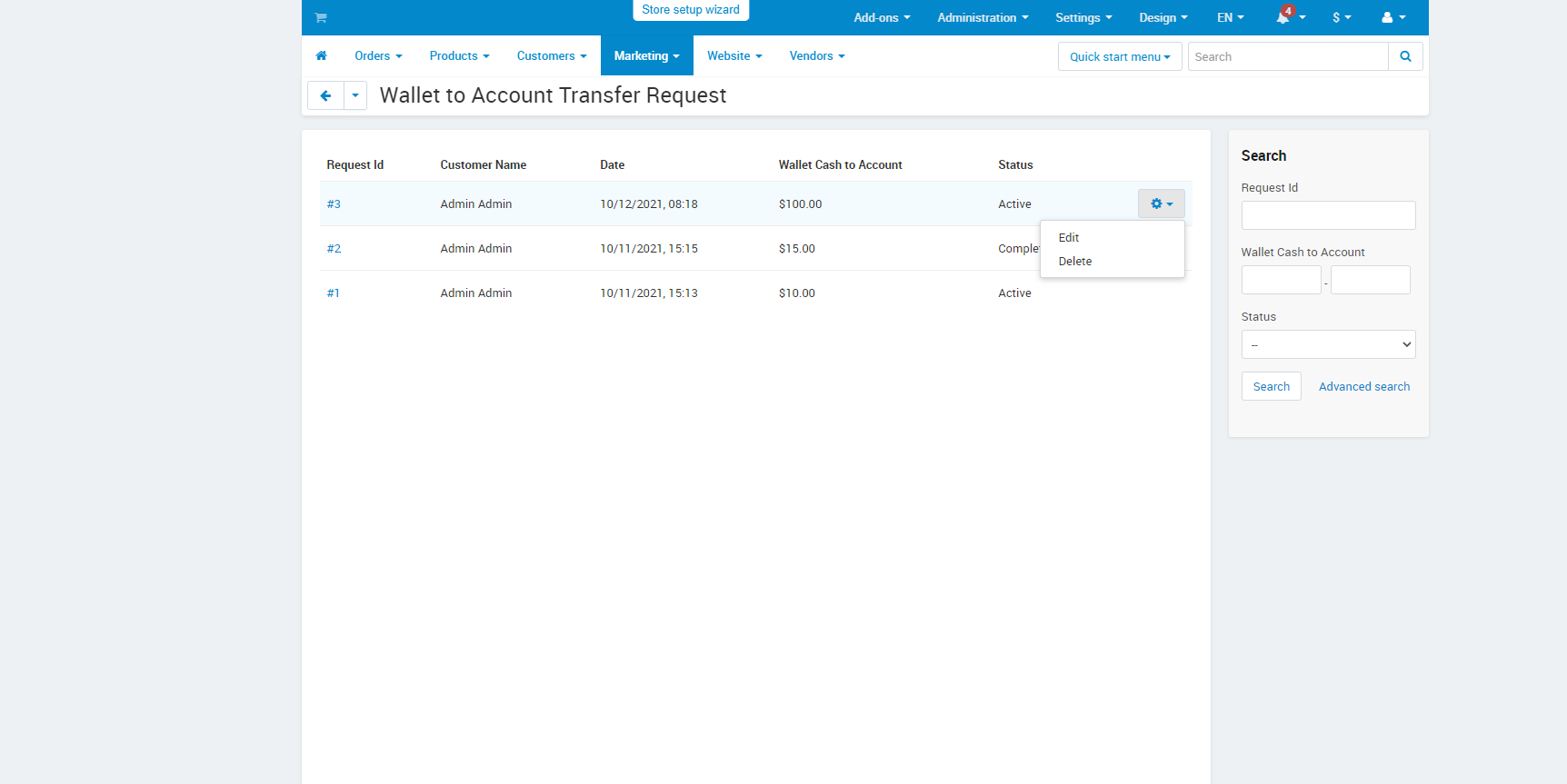Click the Request Id column header

coord(354,164)
